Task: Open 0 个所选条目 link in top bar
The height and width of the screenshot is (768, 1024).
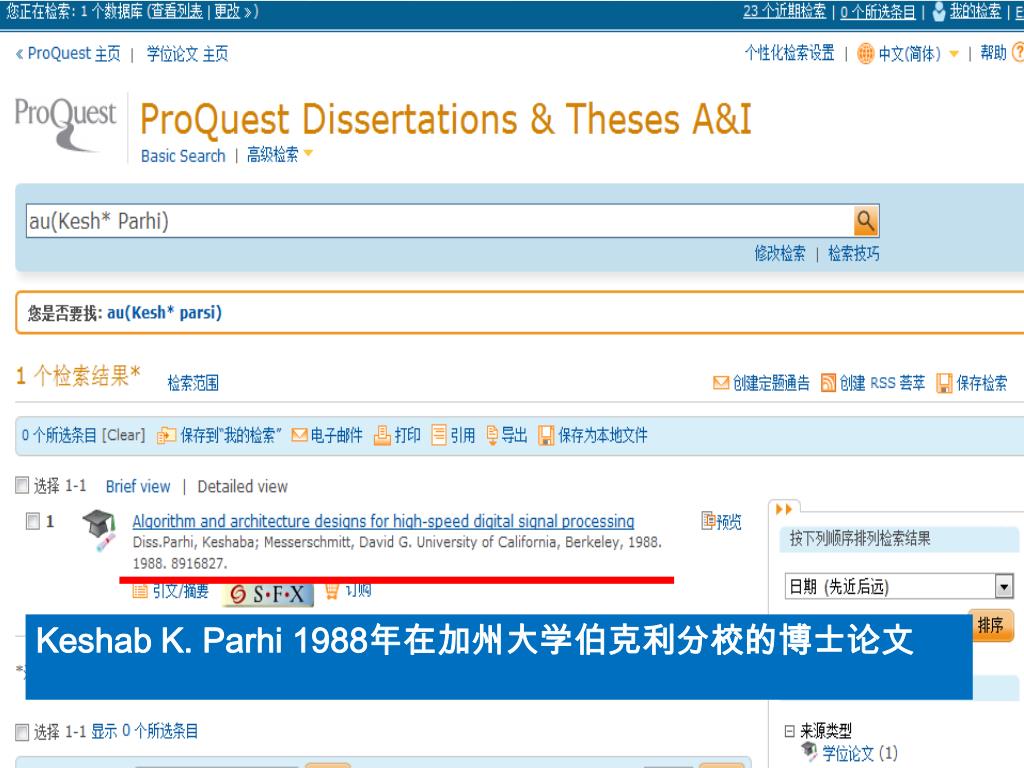Action: point(878,12)
